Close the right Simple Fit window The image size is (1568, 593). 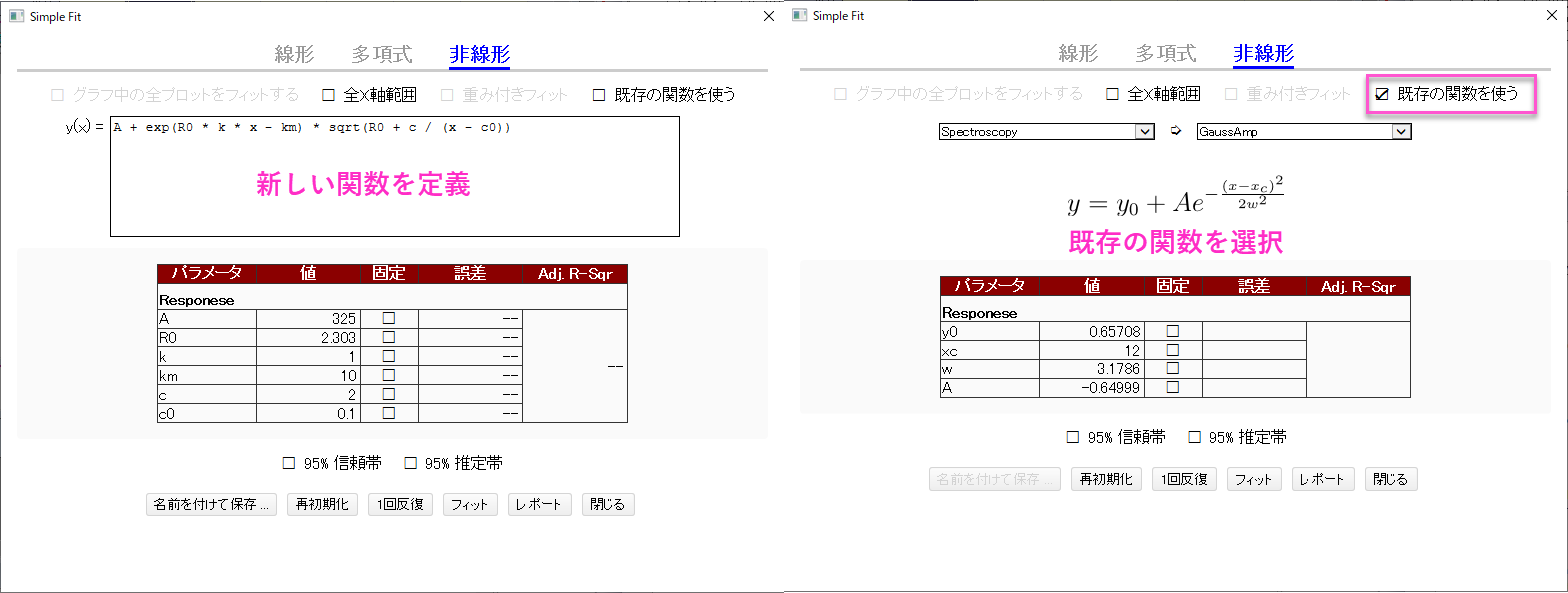tap(1551, 15)
